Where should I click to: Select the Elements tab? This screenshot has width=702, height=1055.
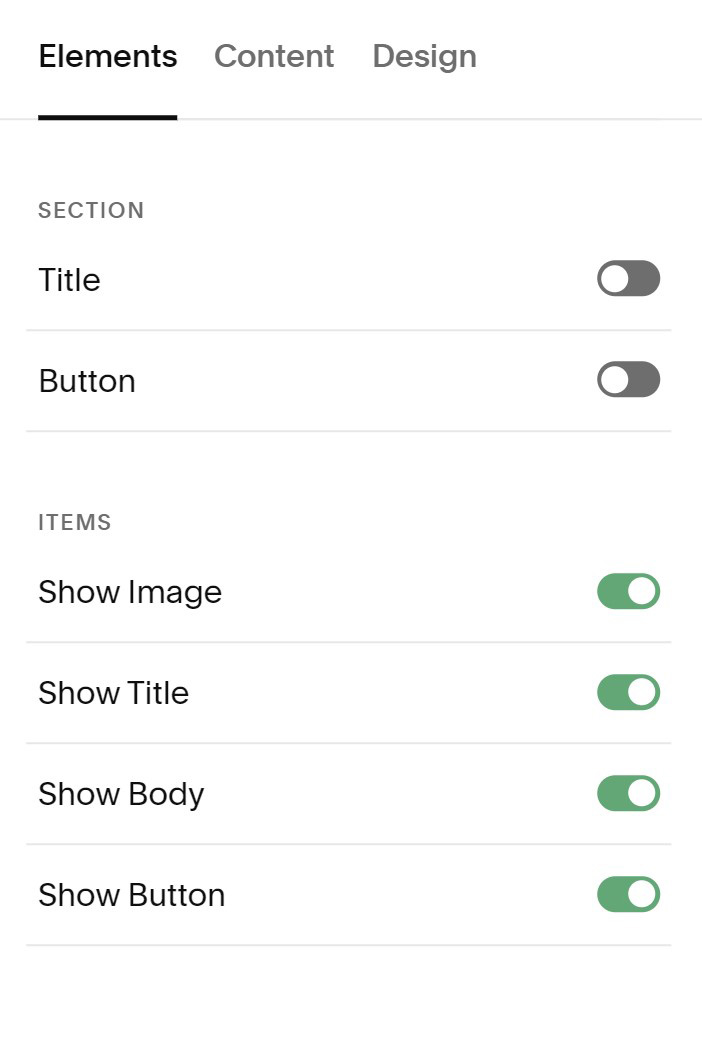[x=108, y=56]
